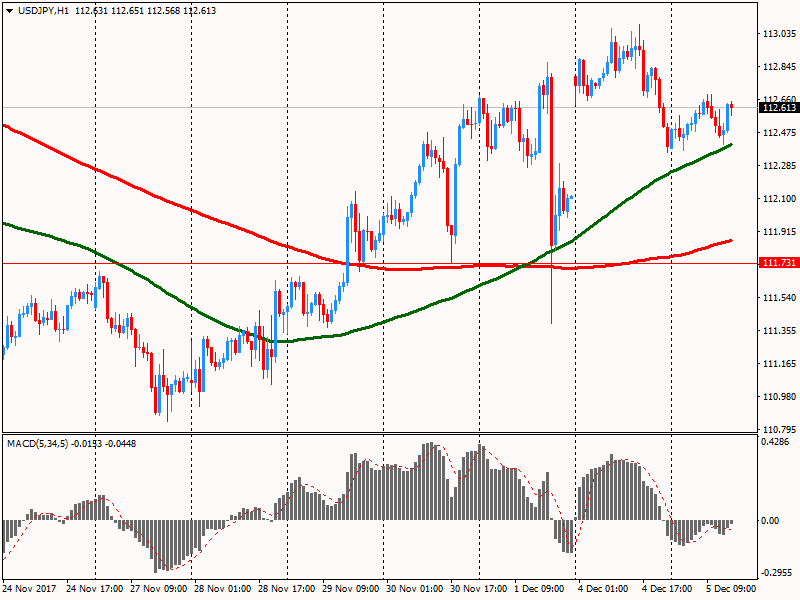
Task: Click the 112.100 price scale value
Action: (779, 198)
